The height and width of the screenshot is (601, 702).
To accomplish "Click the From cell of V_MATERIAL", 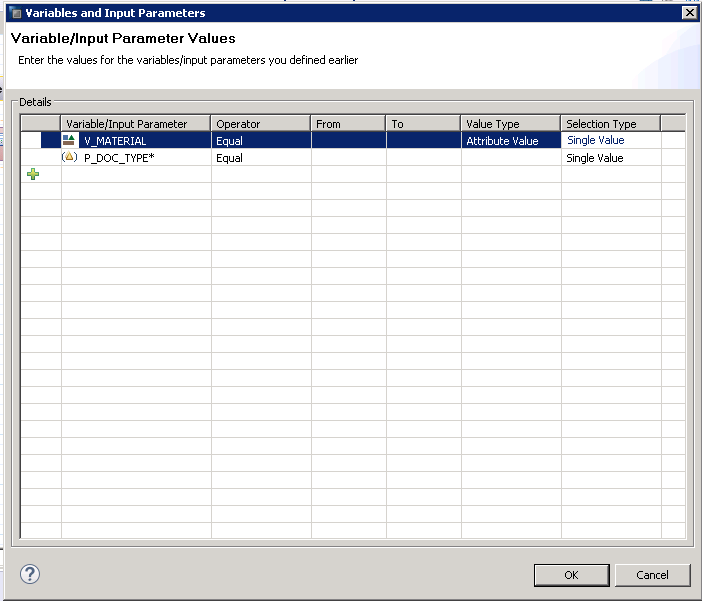I will 349,141.
